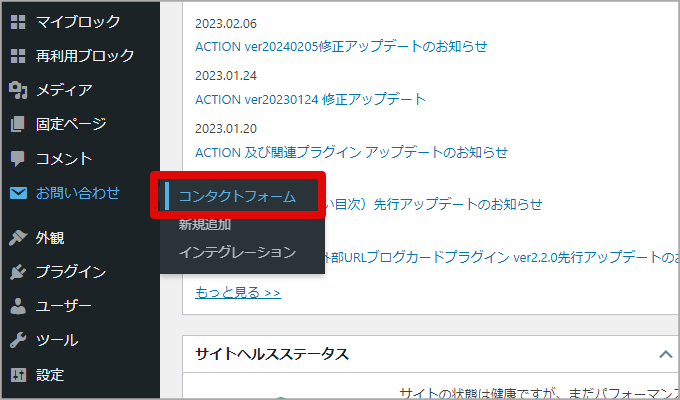Click the date 2023.01.24
This screenshot has width=680, height=400.
coord(226,76)
